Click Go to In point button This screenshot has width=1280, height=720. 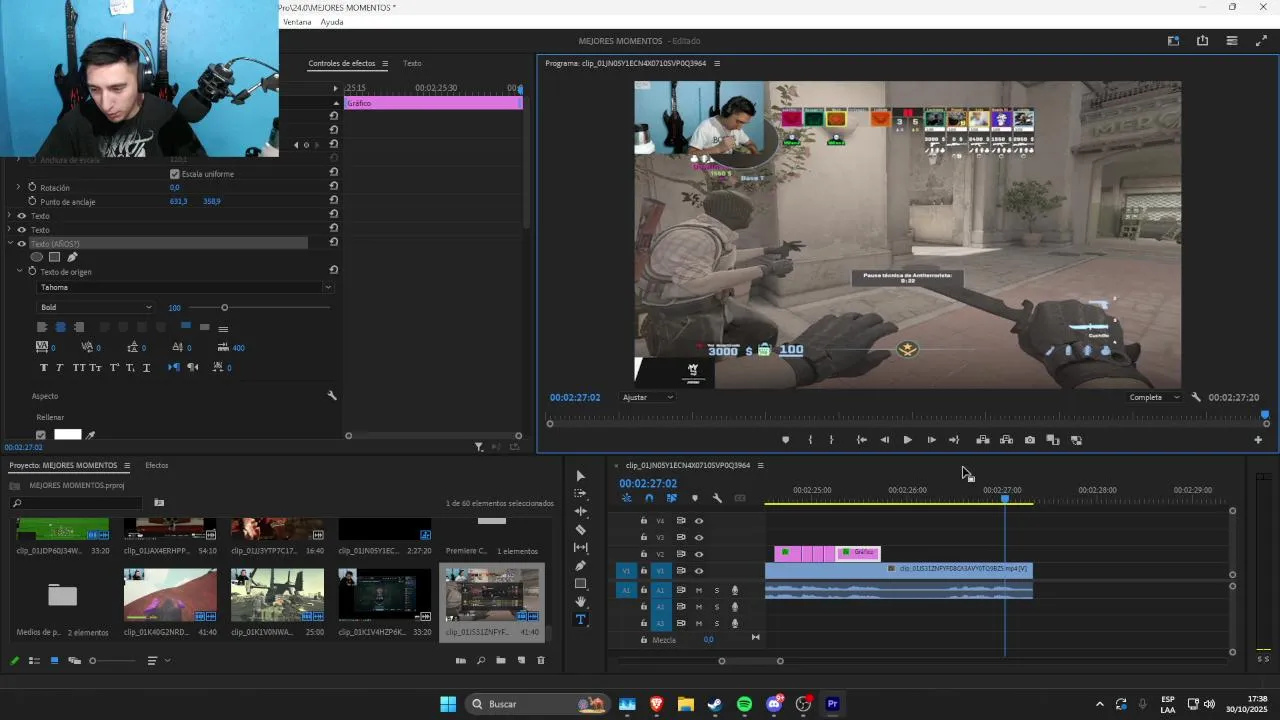coord(862,440)
